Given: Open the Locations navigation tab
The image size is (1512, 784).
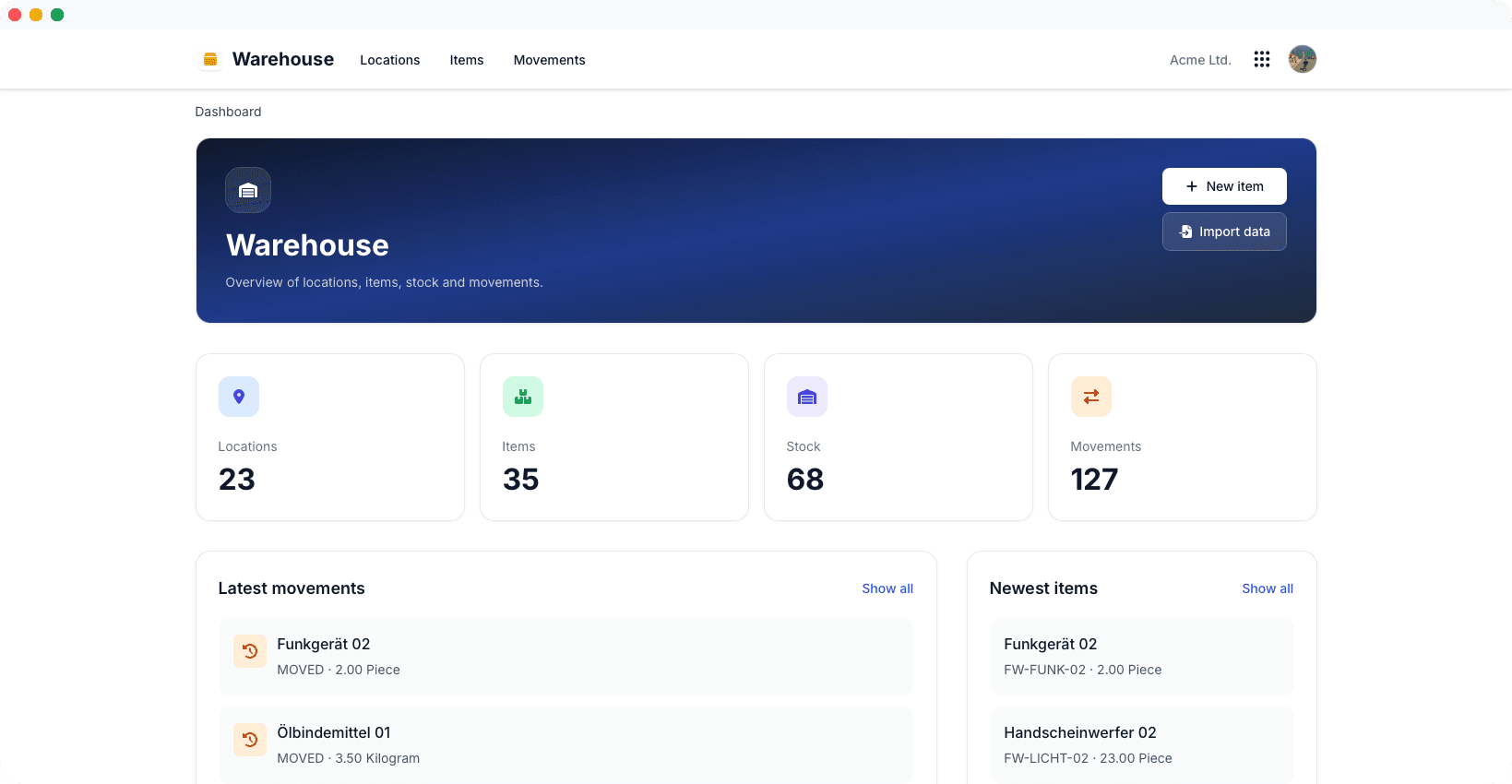Looking at the screenshot, I should point(390,60).
